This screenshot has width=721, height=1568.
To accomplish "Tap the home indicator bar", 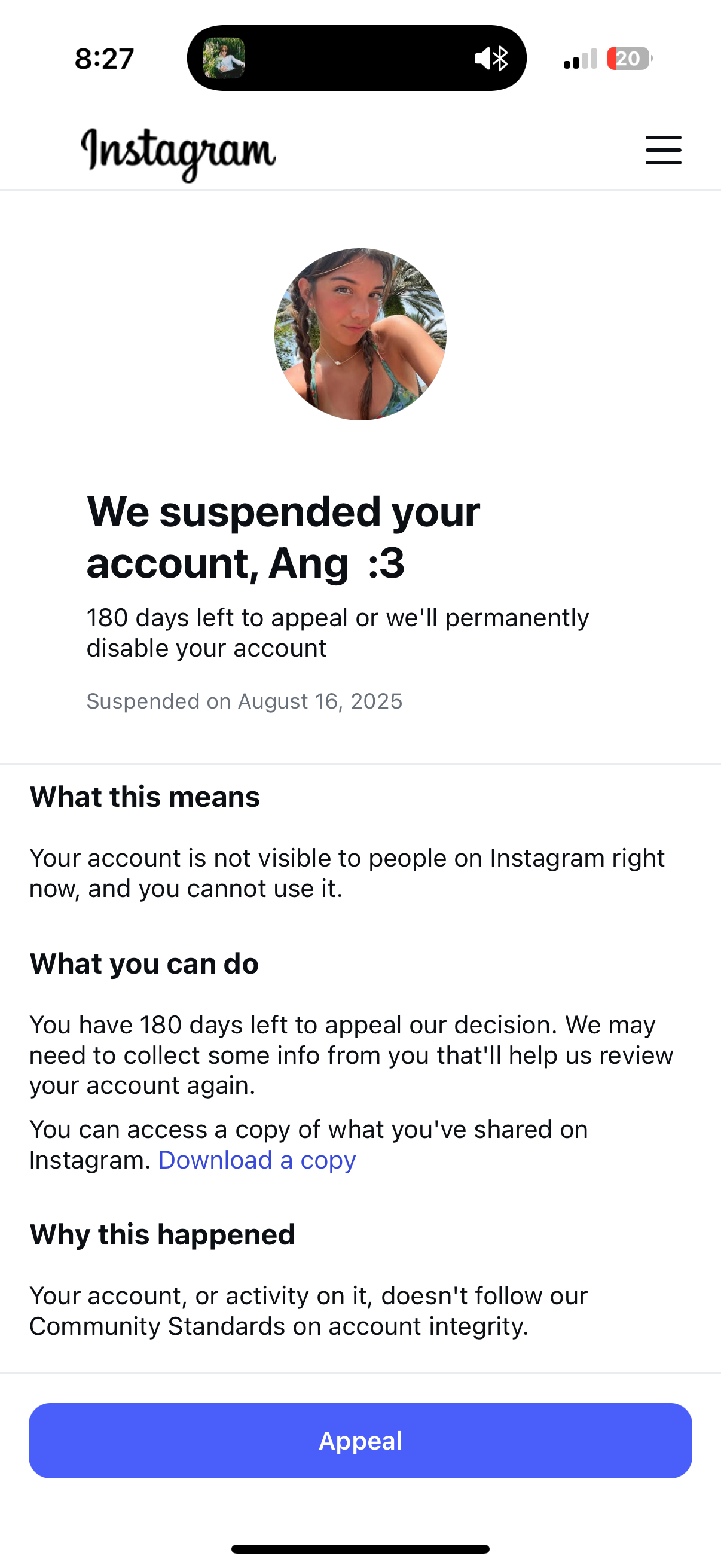I will tap(360, 1548).
